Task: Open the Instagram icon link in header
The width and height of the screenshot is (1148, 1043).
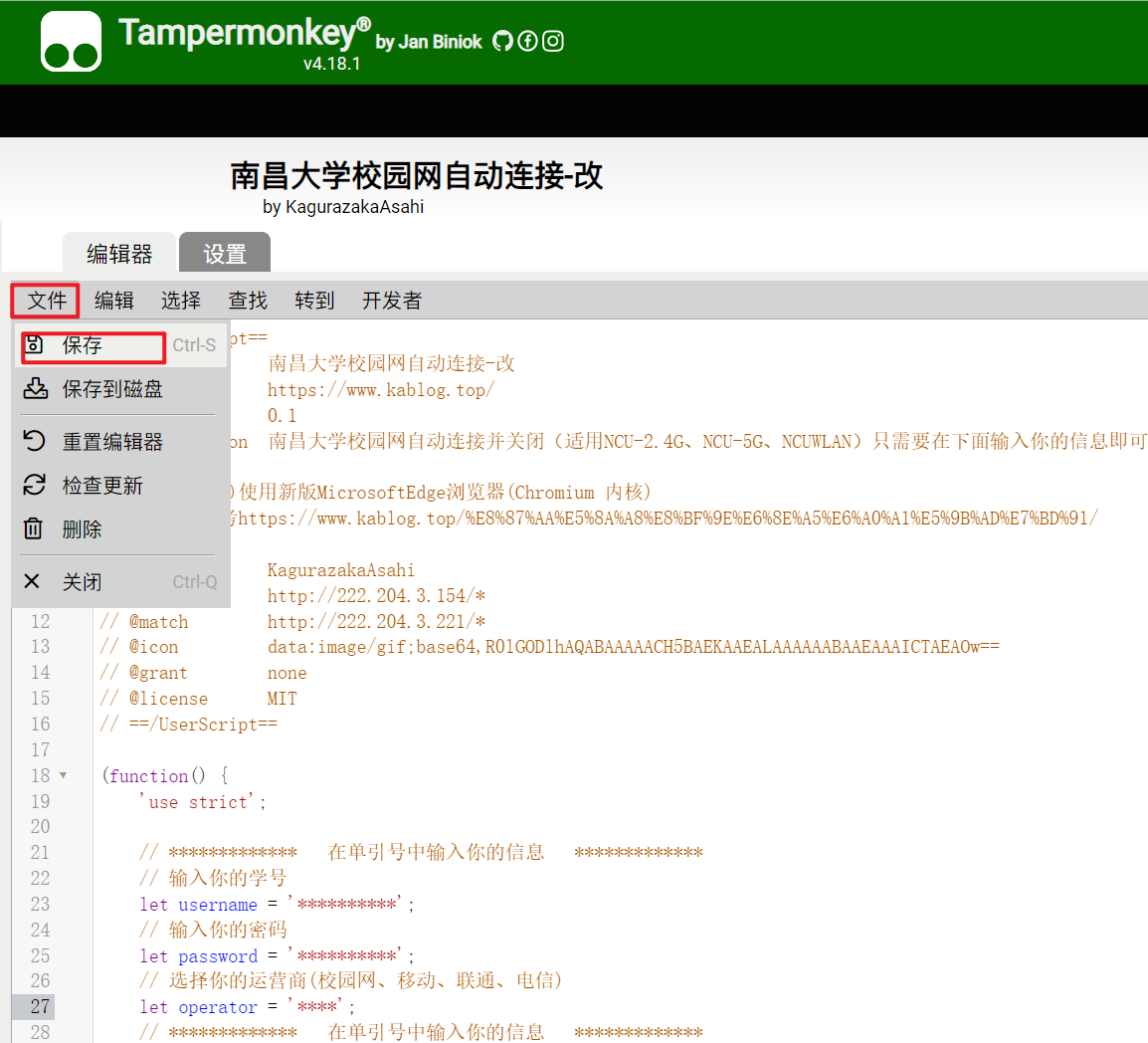Action: click(553, 41)
